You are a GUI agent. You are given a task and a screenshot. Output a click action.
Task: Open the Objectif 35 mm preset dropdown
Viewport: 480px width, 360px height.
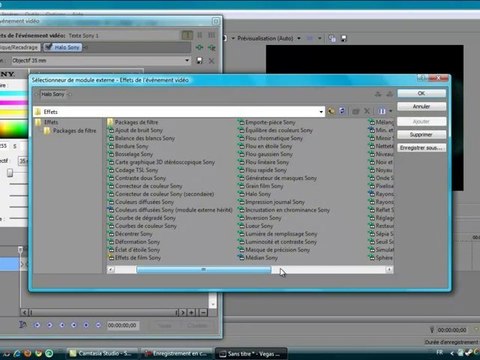187,60
